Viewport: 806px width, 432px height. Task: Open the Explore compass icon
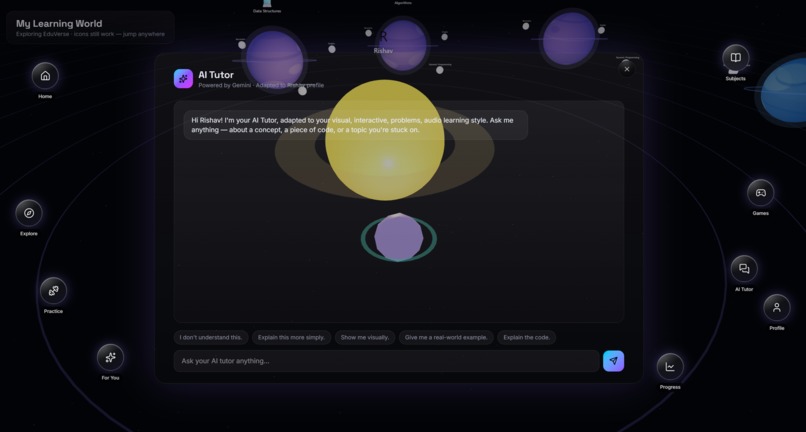29,213
